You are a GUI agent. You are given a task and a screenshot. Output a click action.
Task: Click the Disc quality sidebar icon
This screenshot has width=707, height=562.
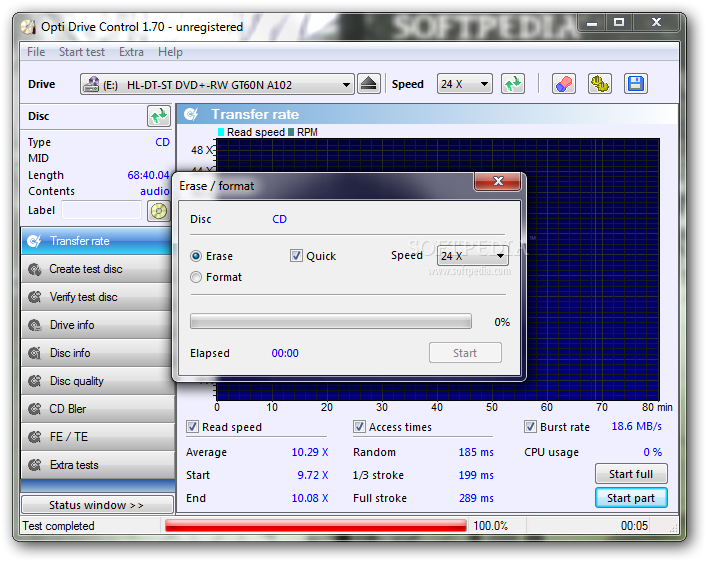point(35,381)
